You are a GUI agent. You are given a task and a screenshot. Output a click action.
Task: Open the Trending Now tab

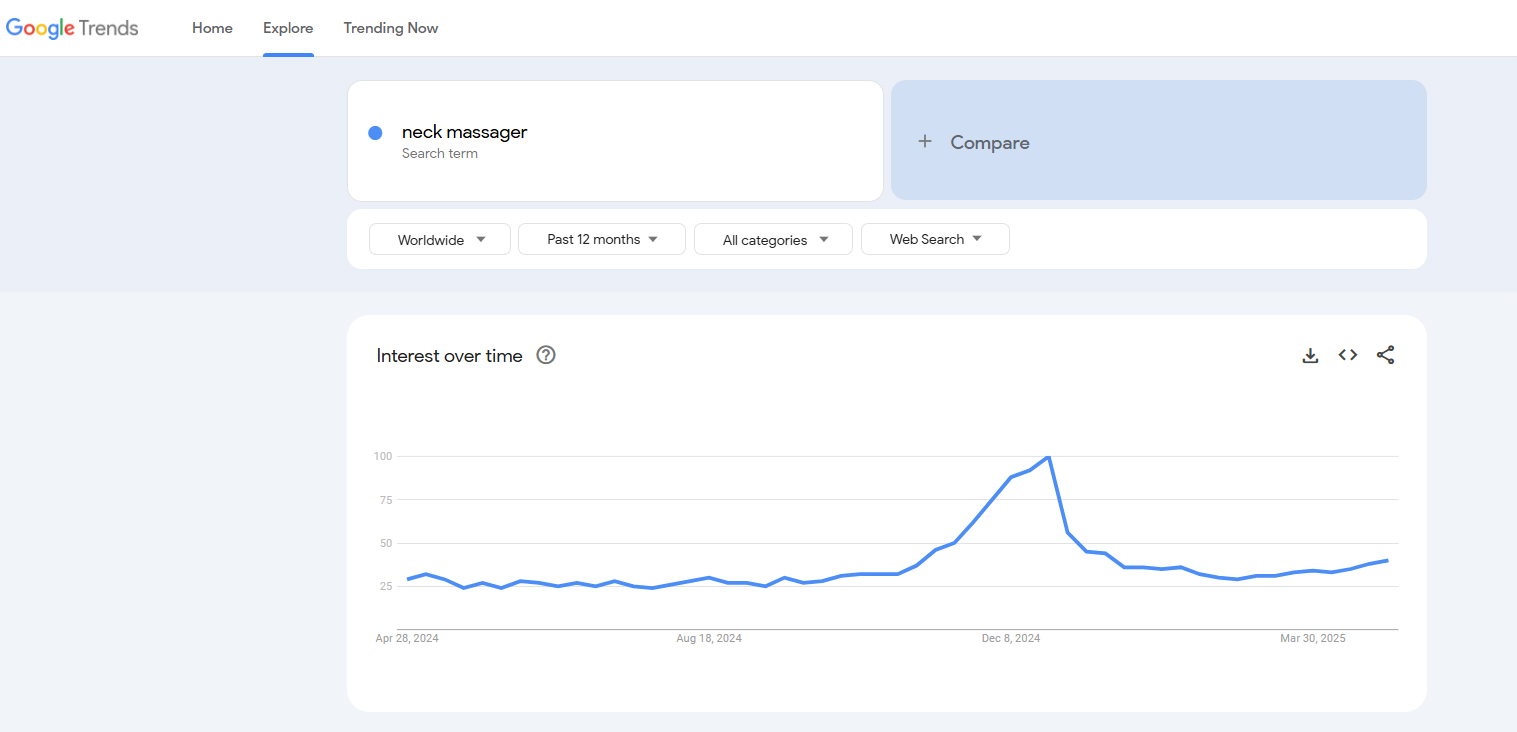click(391, 28)
